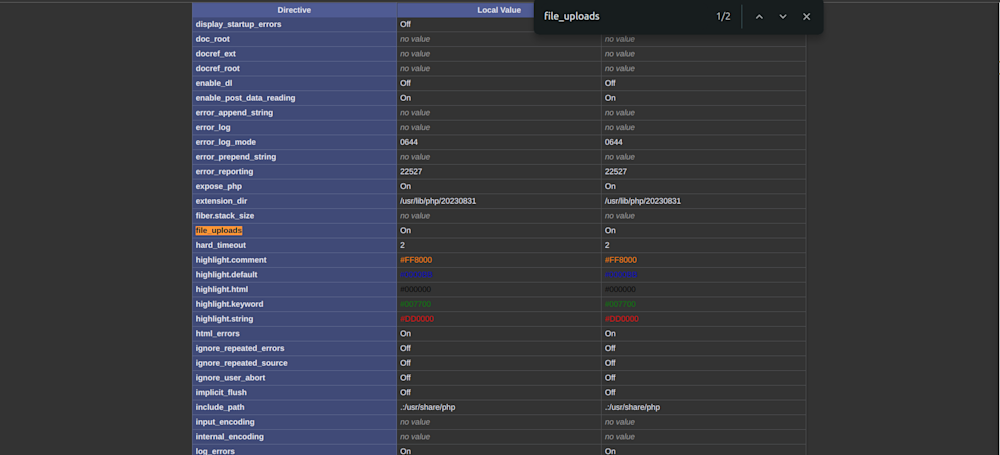
Task: Select the hard_timeout directive name
Action: 221,245
